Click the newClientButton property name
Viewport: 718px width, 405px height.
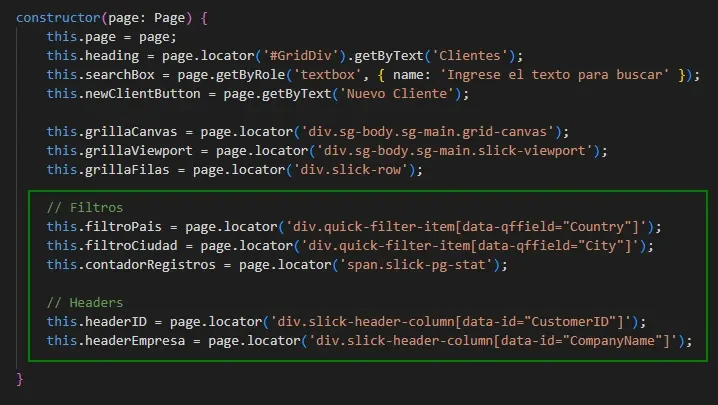(143, 94)
